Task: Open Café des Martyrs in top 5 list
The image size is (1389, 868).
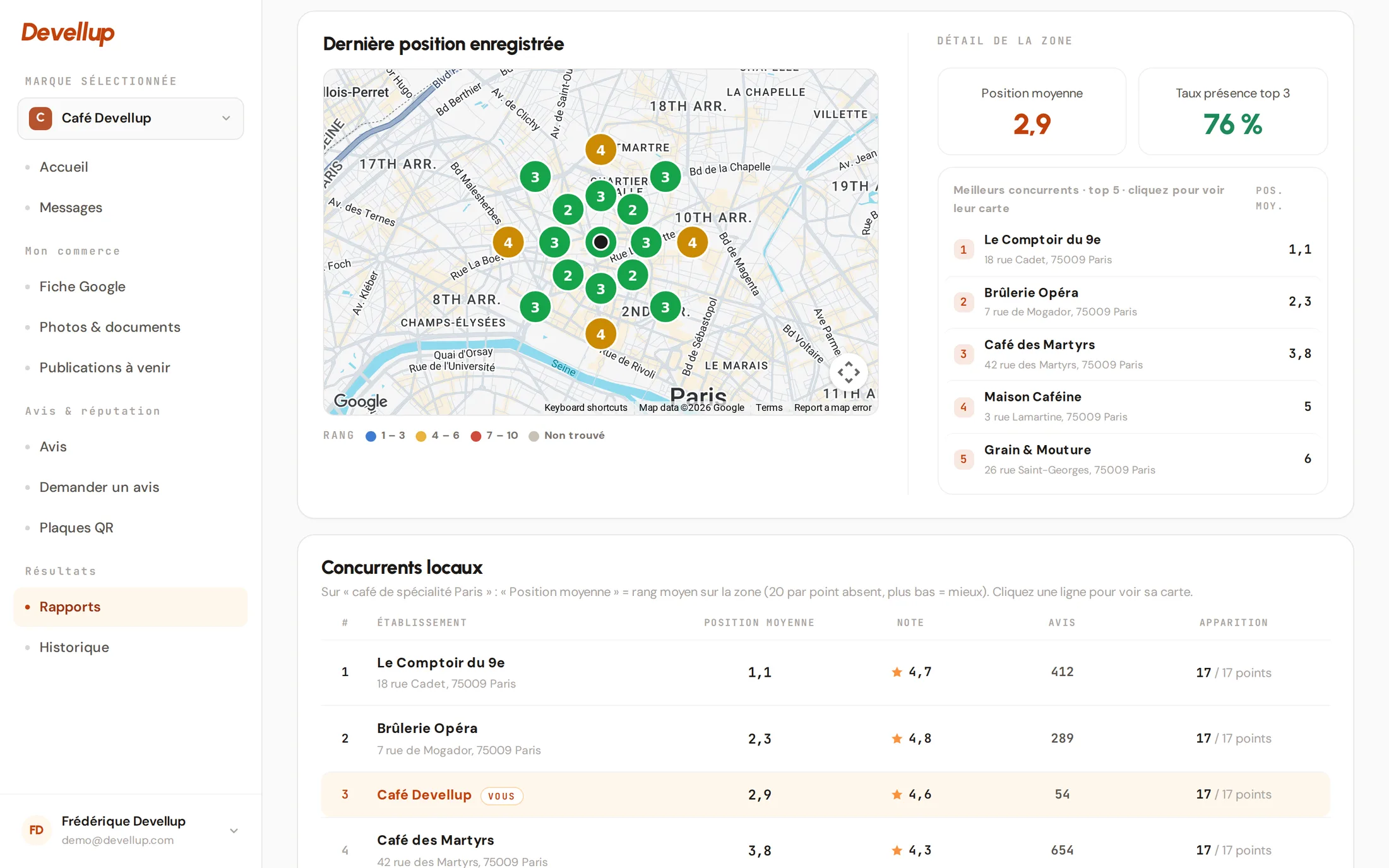Action: 1132,354
